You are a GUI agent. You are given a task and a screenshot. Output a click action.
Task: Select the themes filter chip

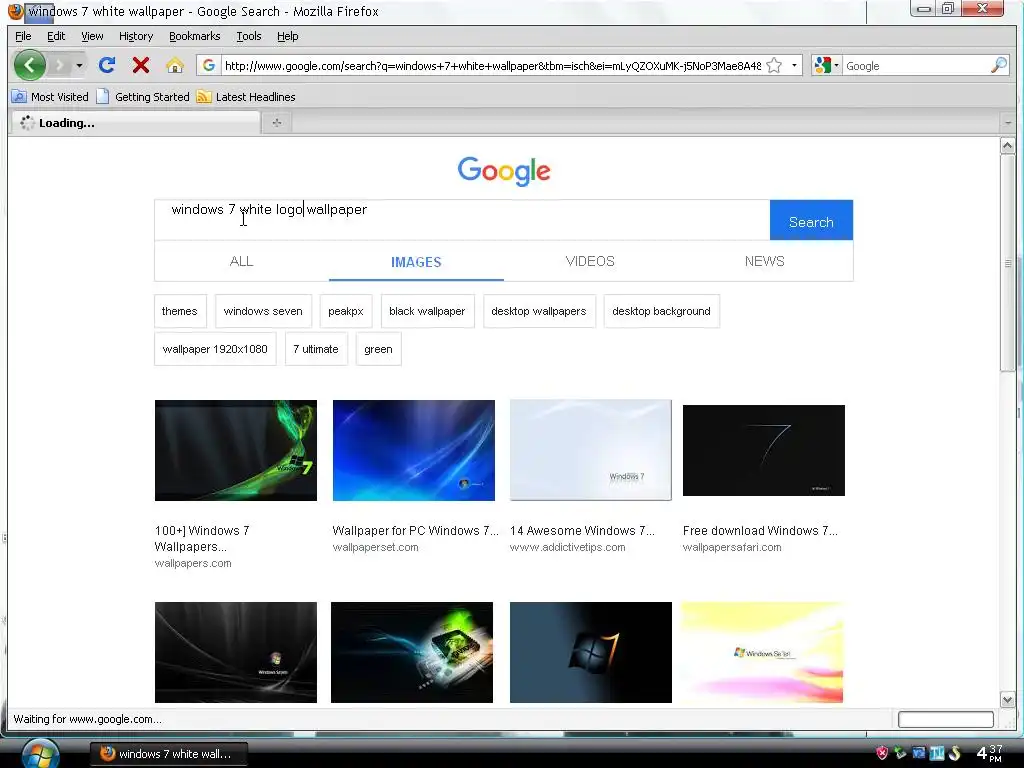point(180,312)
